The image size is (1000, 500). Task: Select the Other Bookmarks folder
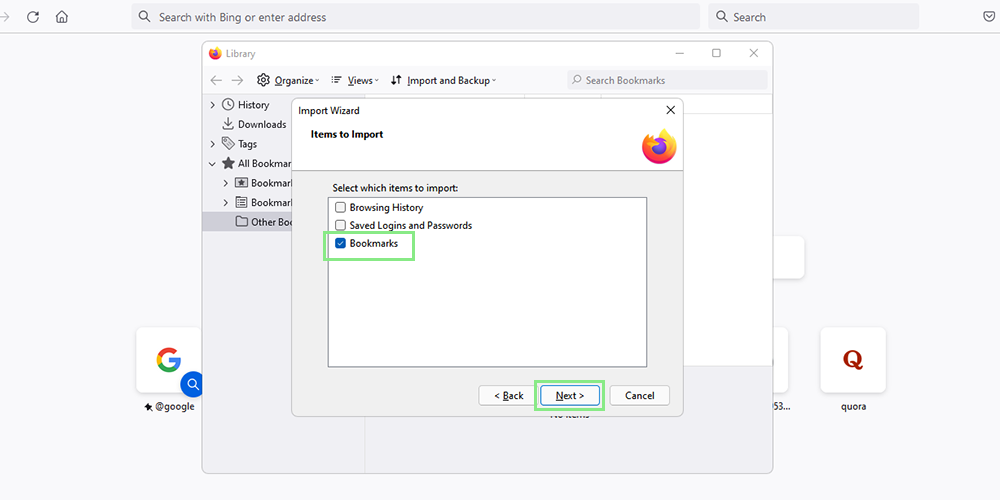[272, 222]
